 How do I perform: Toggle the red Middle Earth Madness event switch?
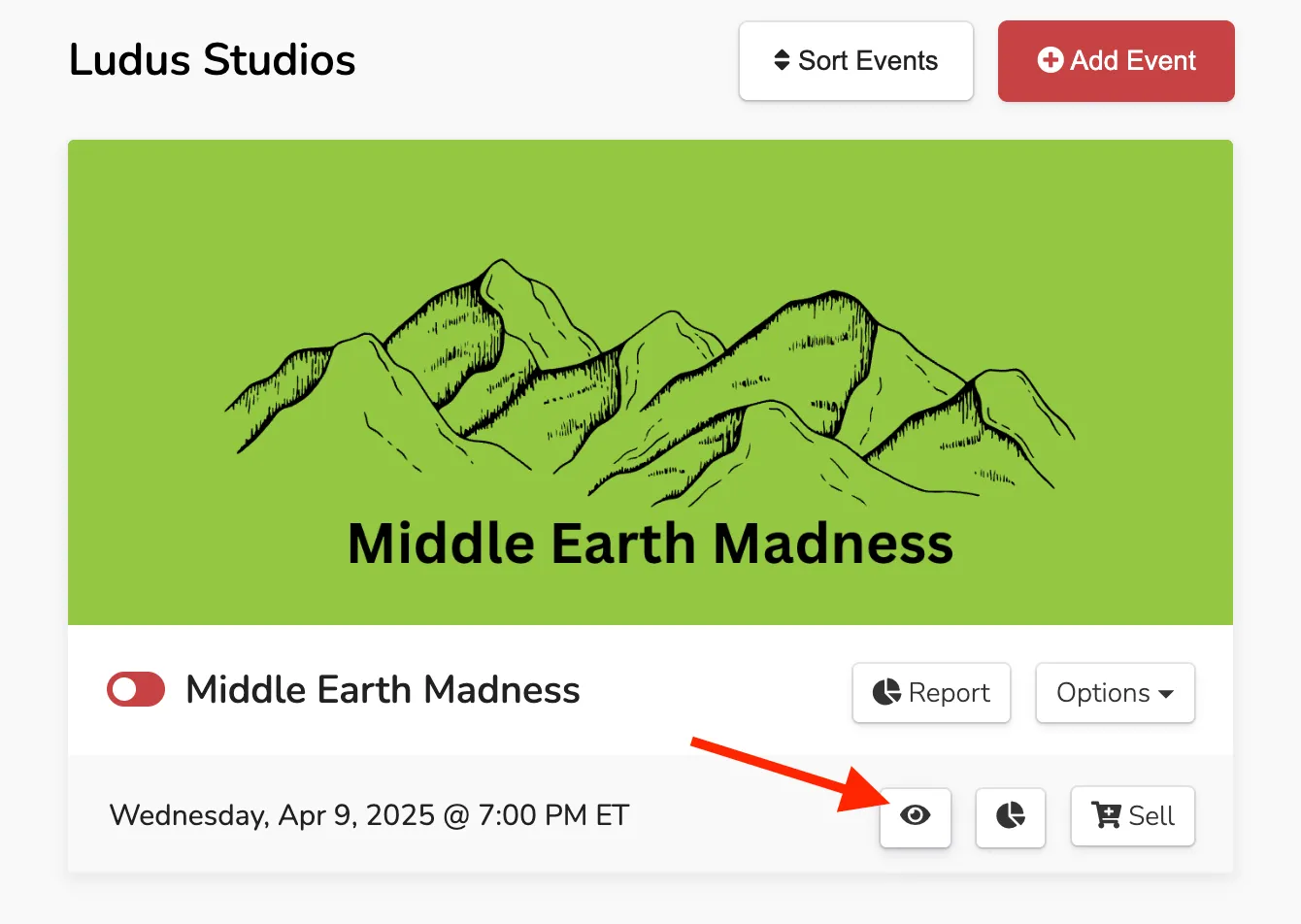pyautogui.click(x=136, y=689)
